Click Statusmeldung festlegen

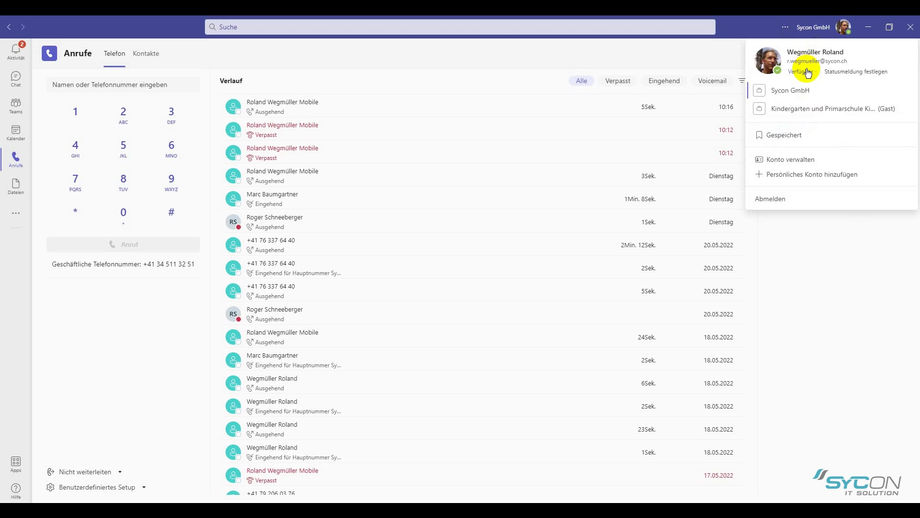point(855,72)
